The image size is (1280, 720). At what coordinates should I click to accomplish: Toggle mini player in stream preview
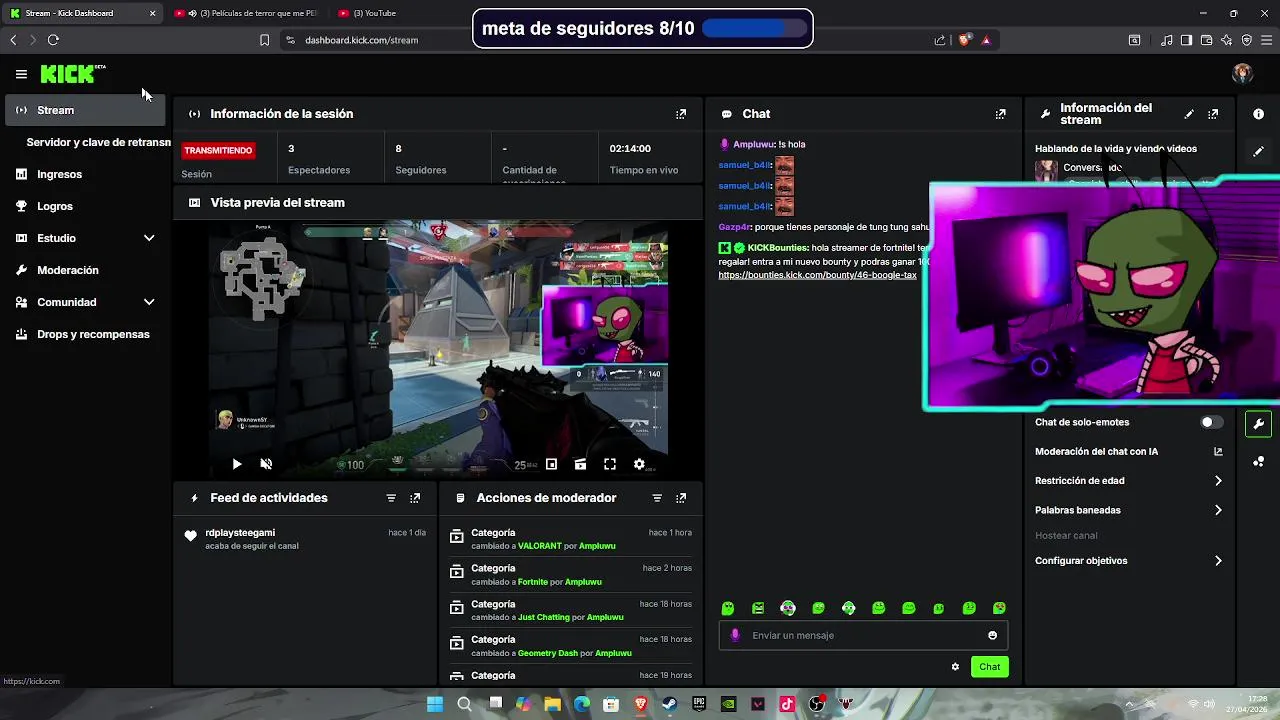(551, 464)
